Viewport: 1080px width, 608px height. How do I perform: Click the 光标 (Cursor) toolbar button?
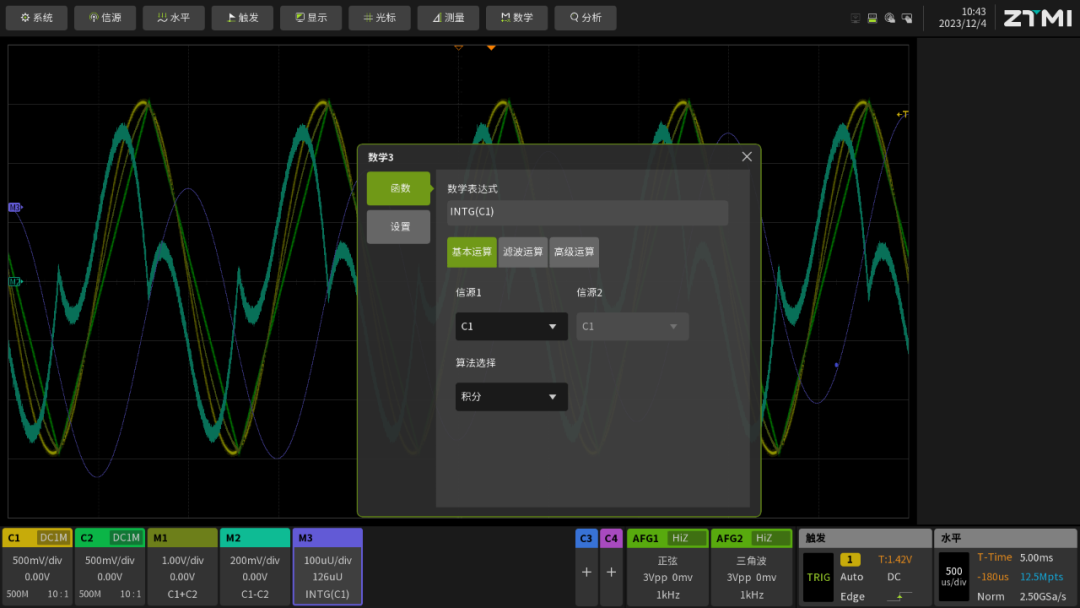click(x=379, y=18)
